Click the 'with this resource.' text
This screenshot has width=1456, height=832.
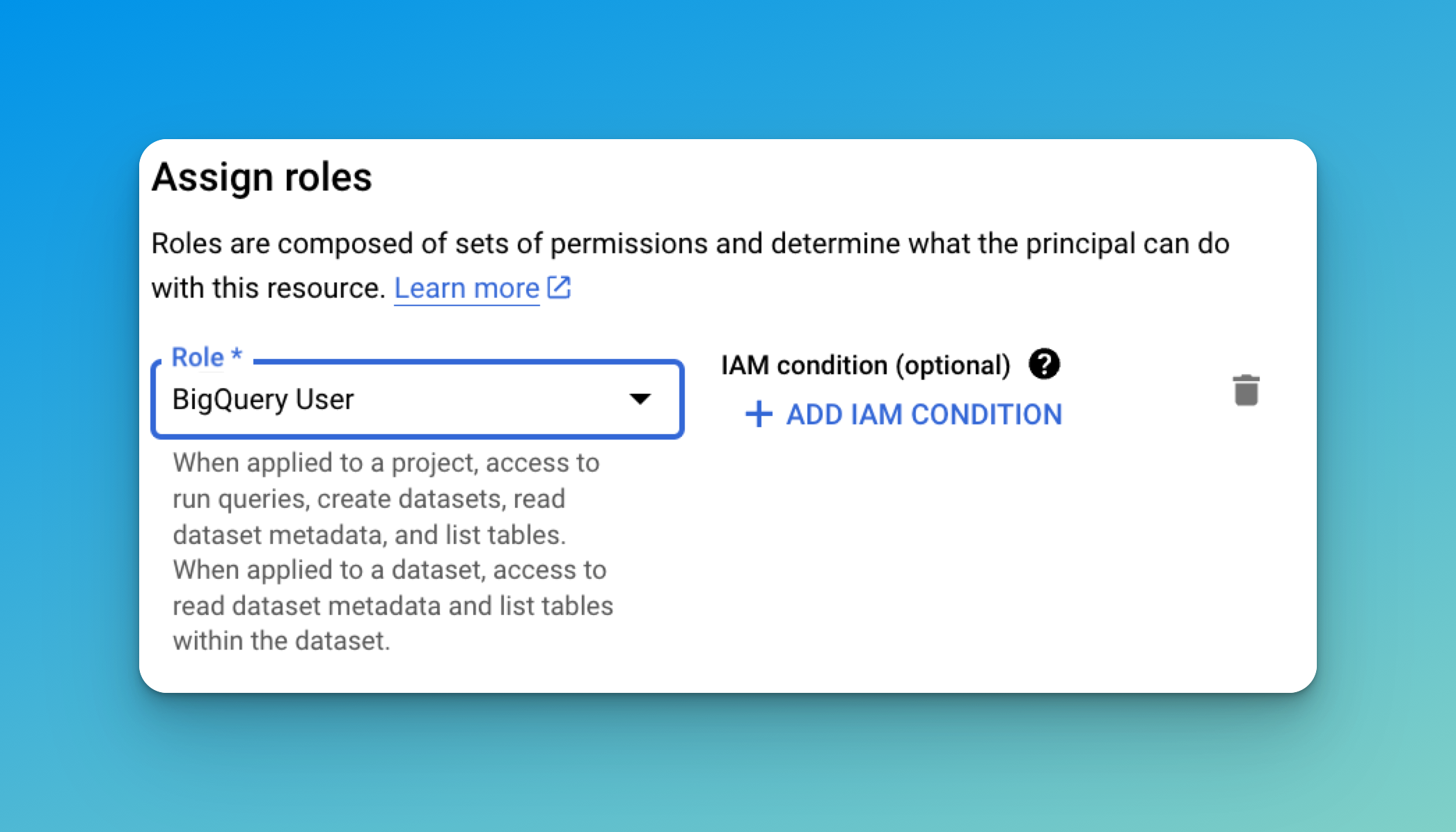pos(268,288)
